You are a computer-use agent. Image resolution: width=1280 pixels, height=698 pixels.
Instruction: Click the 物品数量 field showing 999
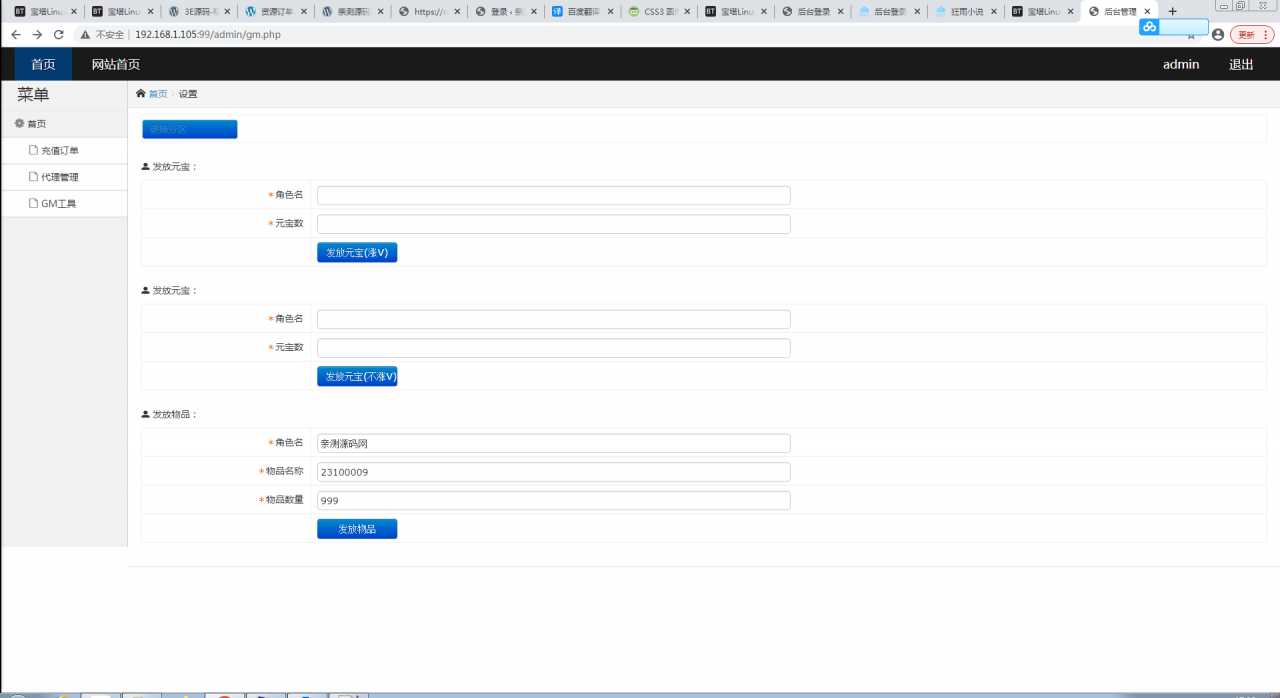[553, 500]
